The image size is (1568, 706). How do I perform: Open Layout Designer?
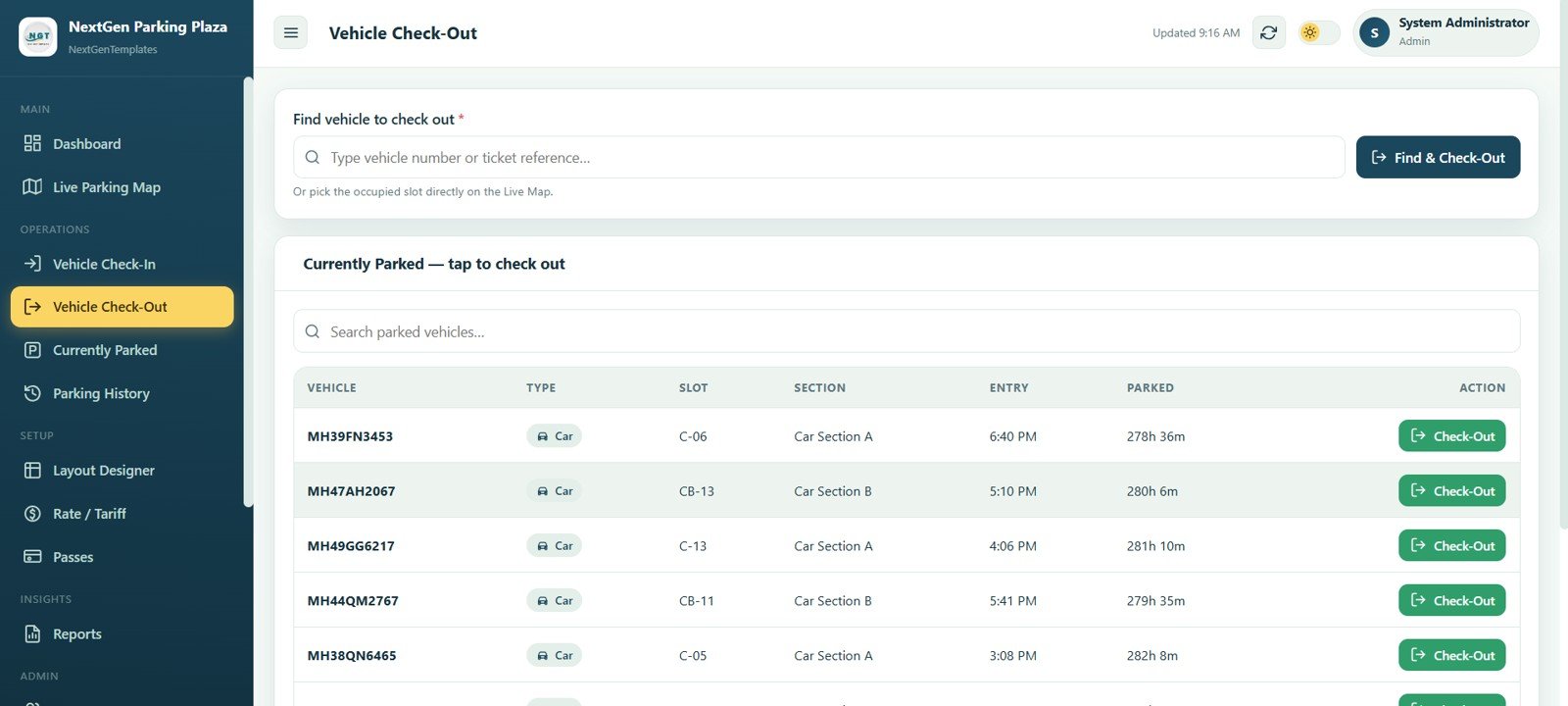122,471
